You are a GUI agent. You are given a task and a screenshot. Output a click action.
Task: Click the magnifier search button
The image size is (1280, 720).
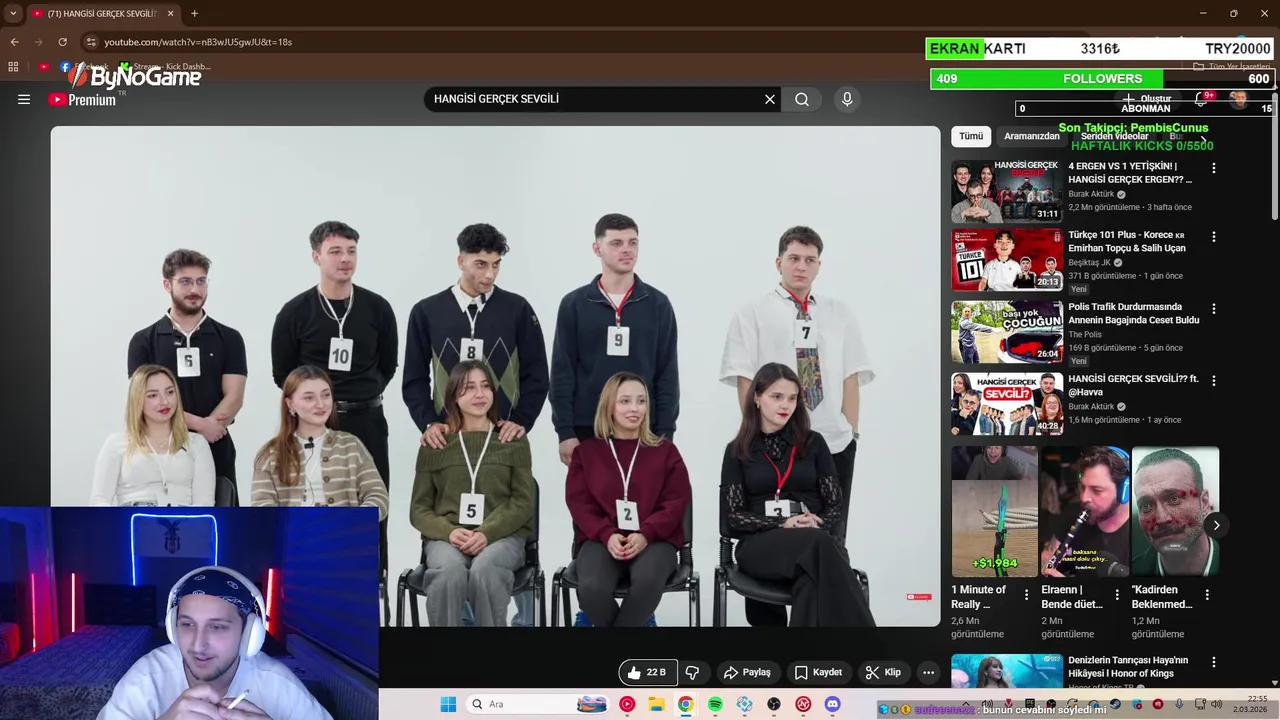802,99
